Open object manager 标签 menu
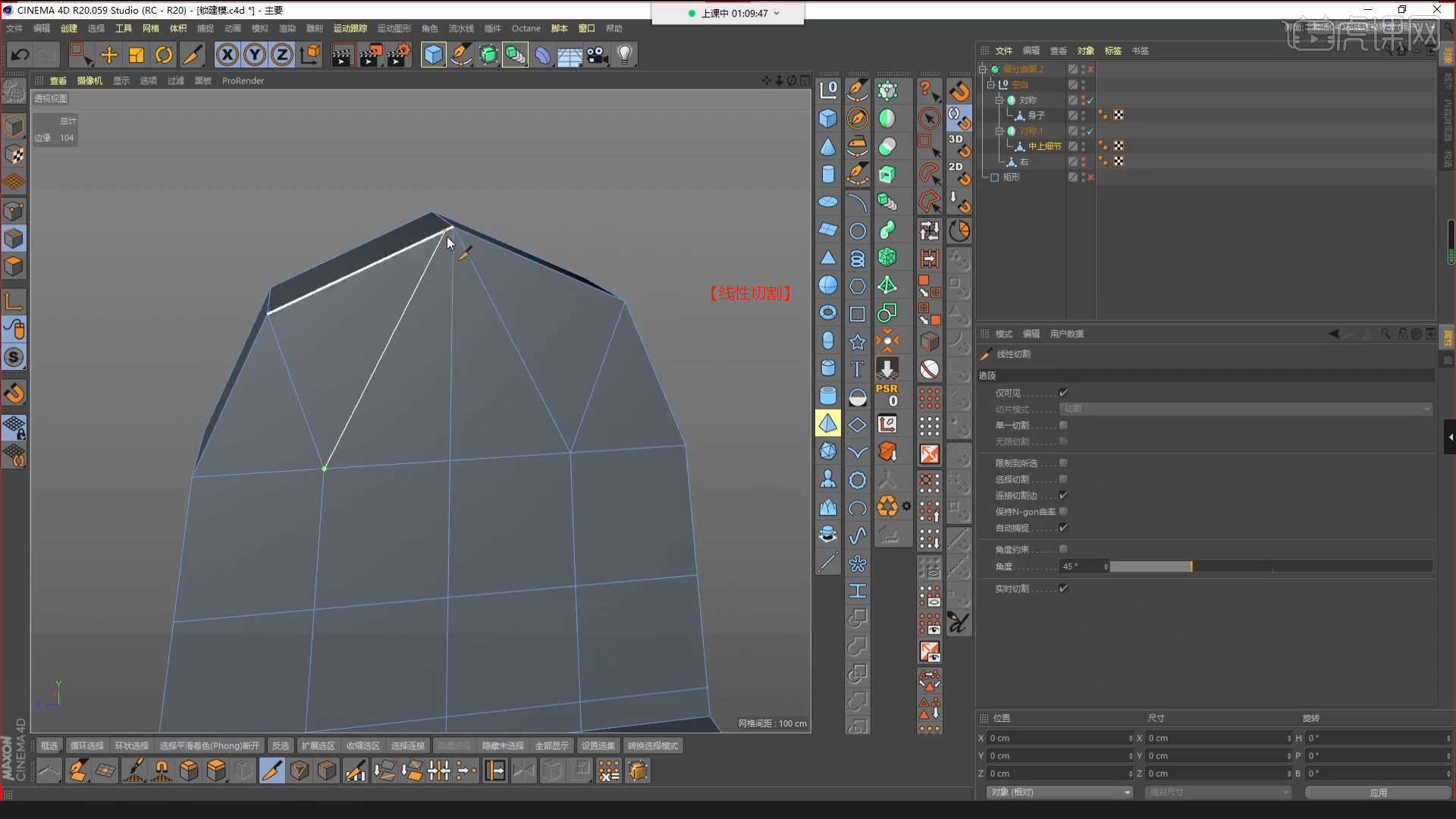Screen dimensions: 1456x819 click(1112, 51)
